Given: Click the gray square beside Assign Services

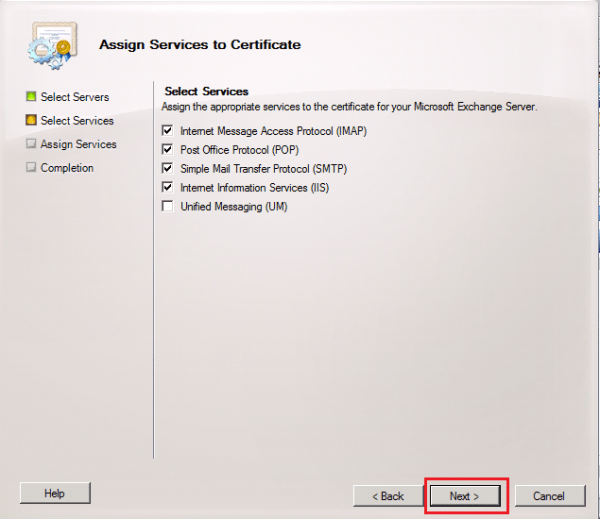Looking at the screenshot, I should (x=31, y=145).
